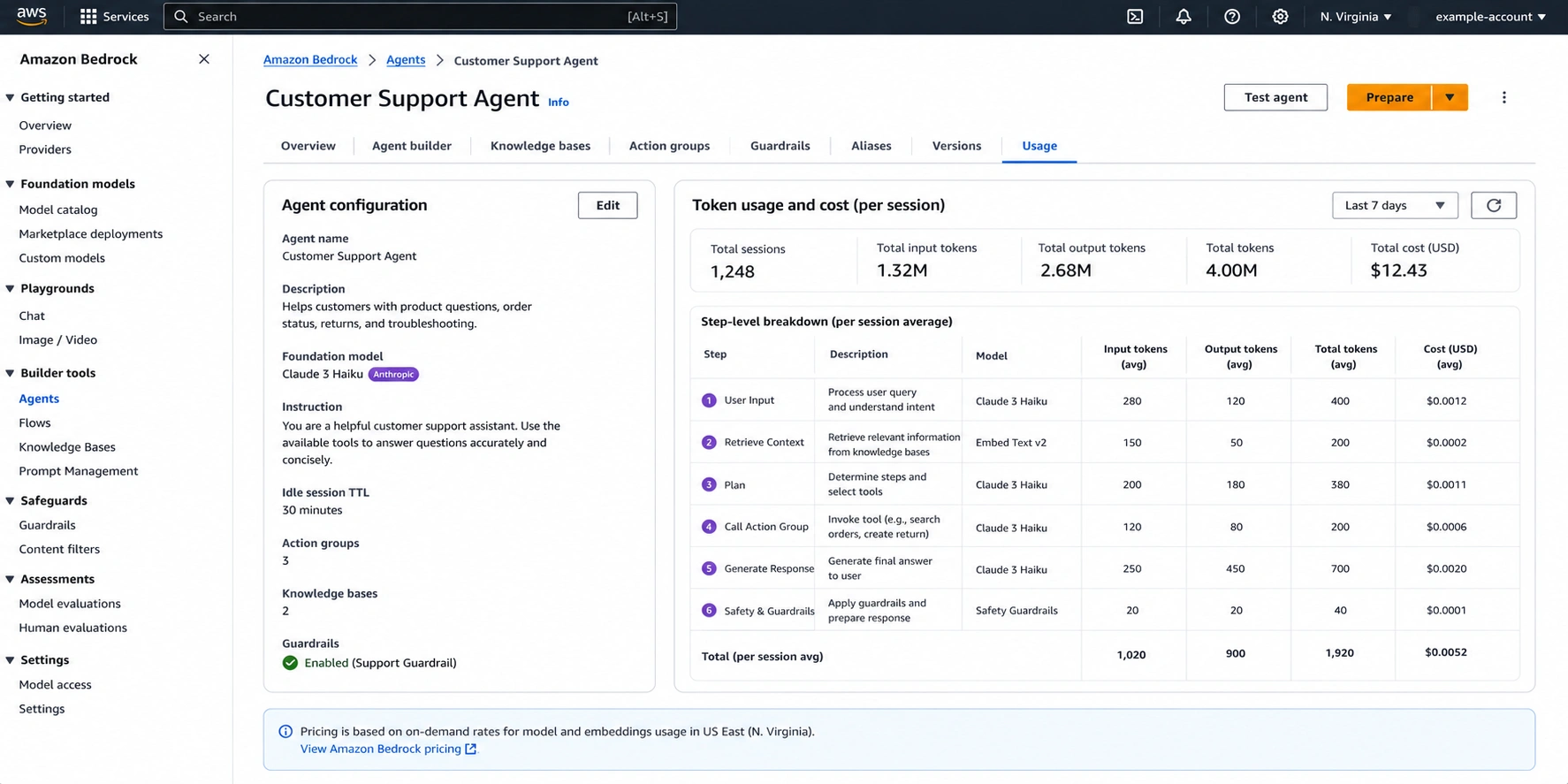Click step 4 Call Action Group badge

709,527
